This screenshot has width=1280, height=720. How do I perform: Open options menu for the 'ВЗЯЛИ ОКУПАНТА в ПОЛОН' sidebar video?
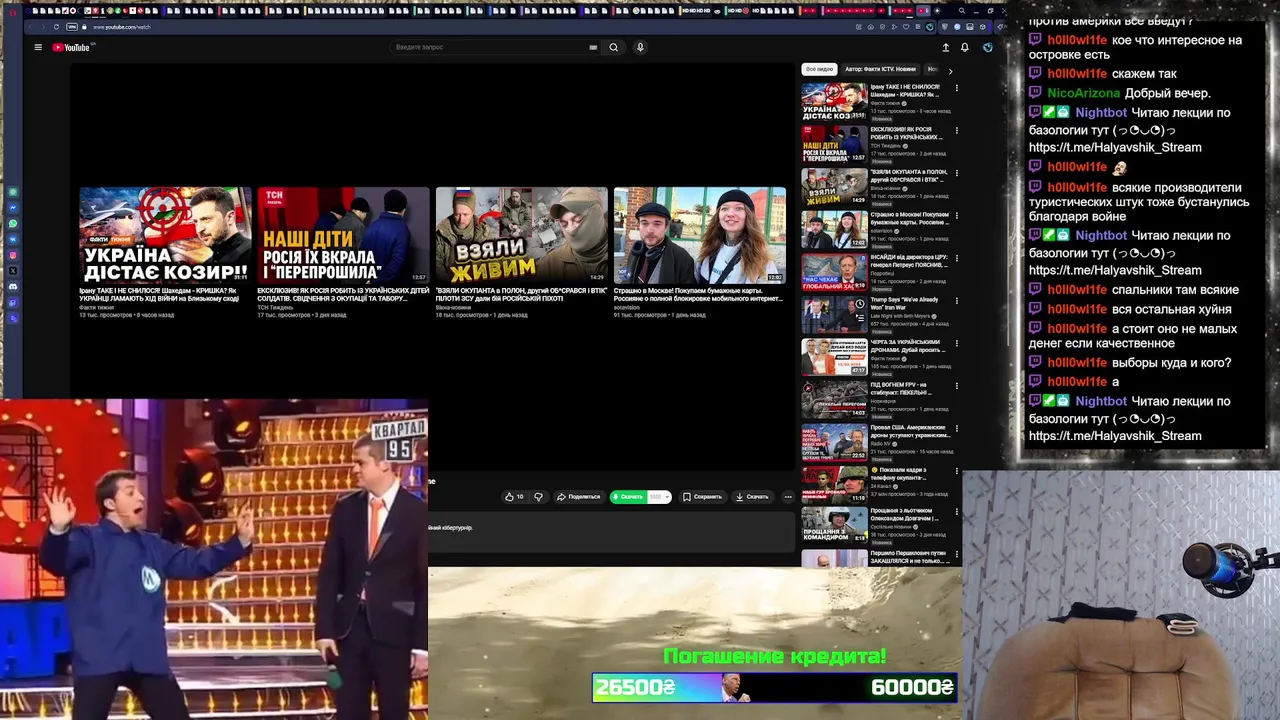(x=956, y=173)
